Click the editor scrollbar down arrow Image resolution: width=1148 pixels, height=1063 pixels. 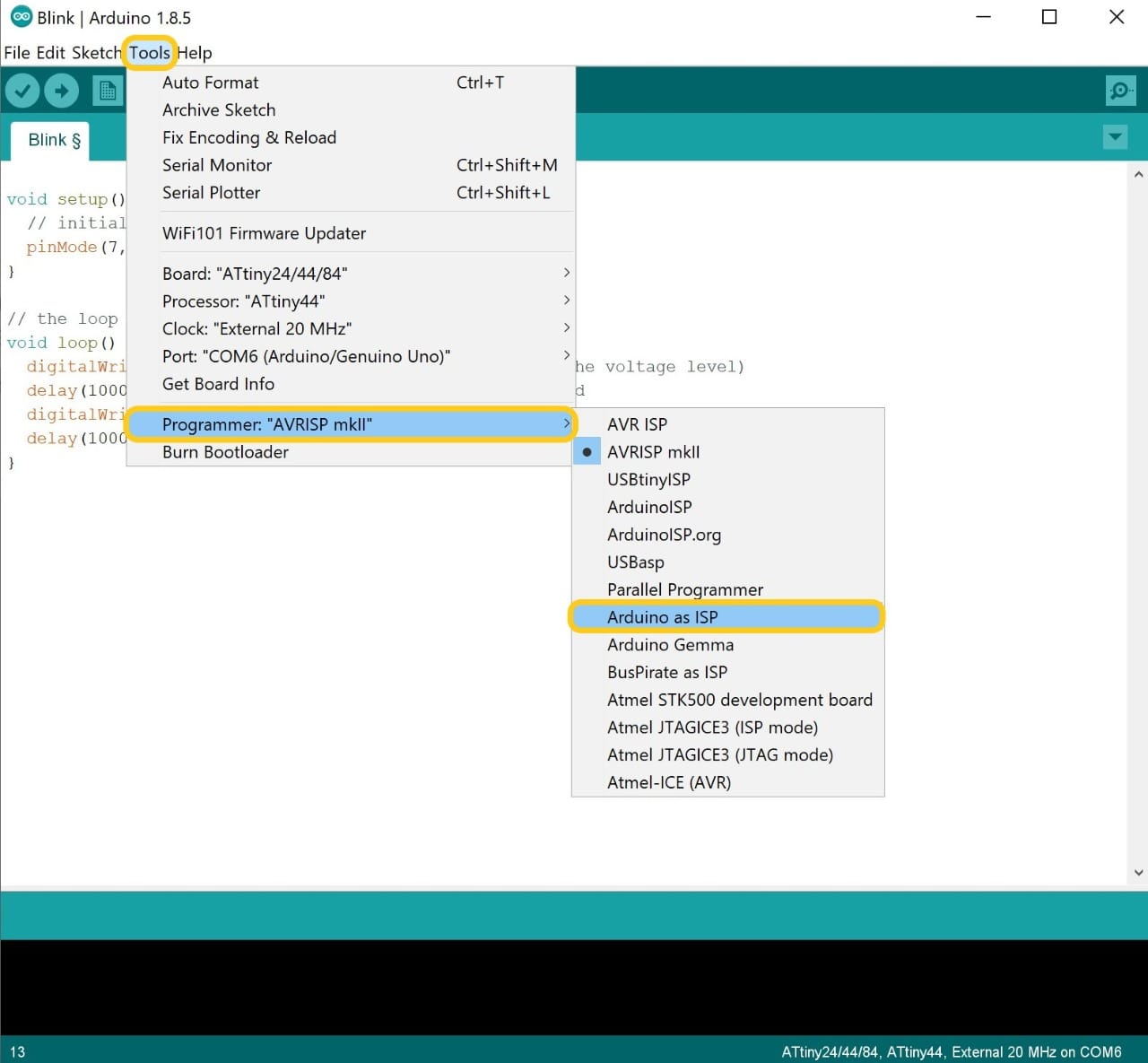tap(1138, 872)
